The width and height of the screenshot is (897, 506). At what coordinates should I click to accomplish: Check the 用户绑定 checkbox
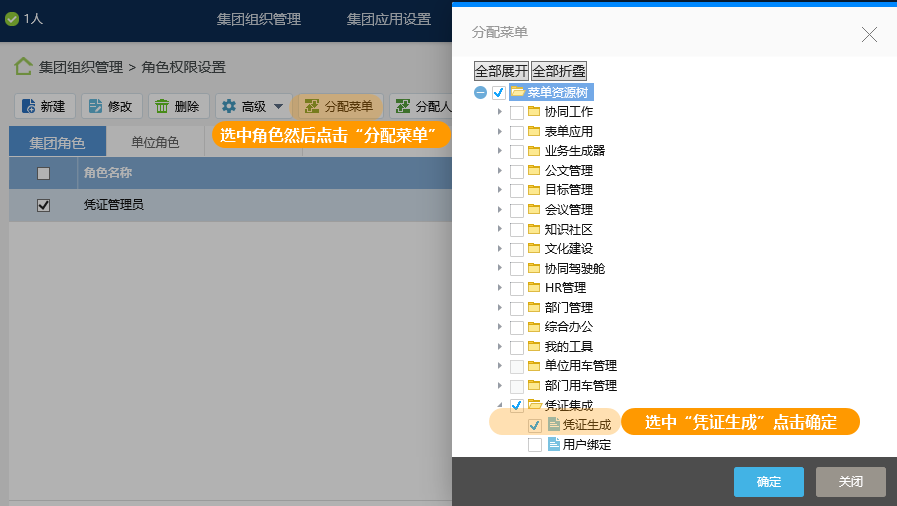coord(535,444)
